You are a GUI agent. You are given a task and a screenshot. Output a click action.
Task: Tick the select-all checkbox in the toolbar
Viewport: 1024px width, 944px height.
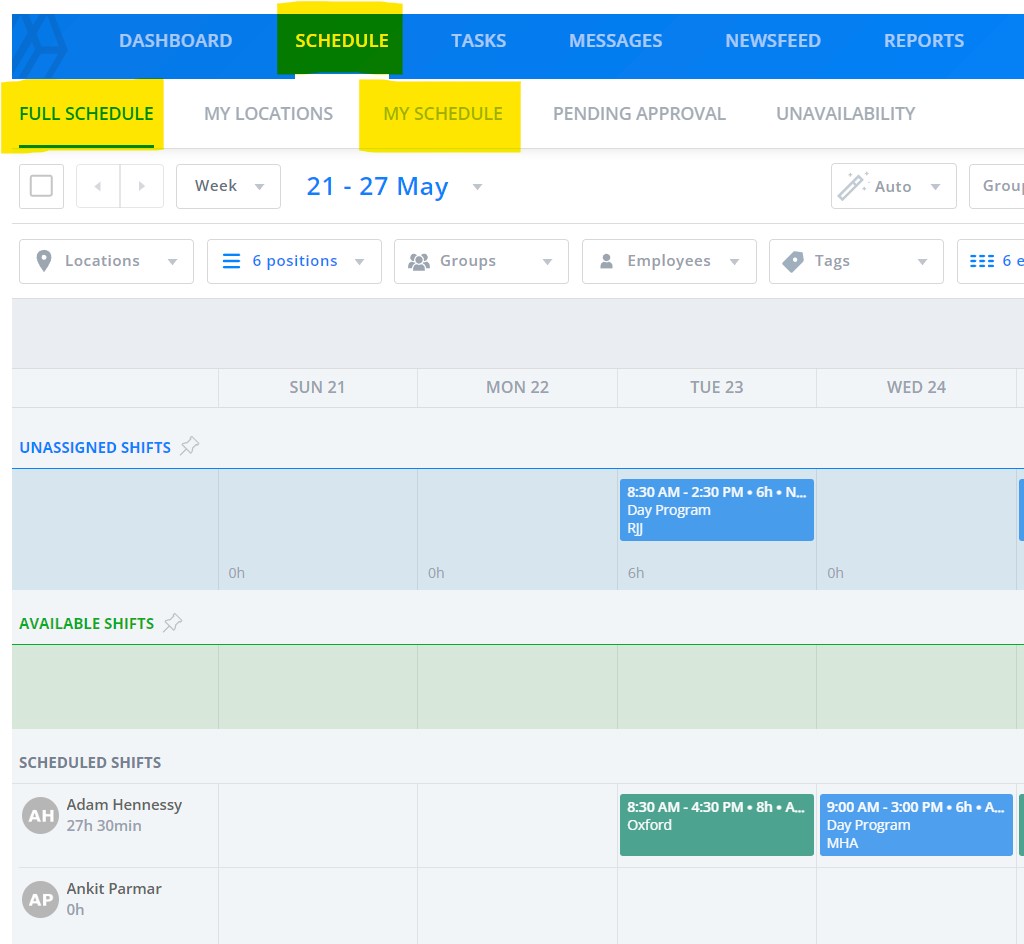click(41, 186)
